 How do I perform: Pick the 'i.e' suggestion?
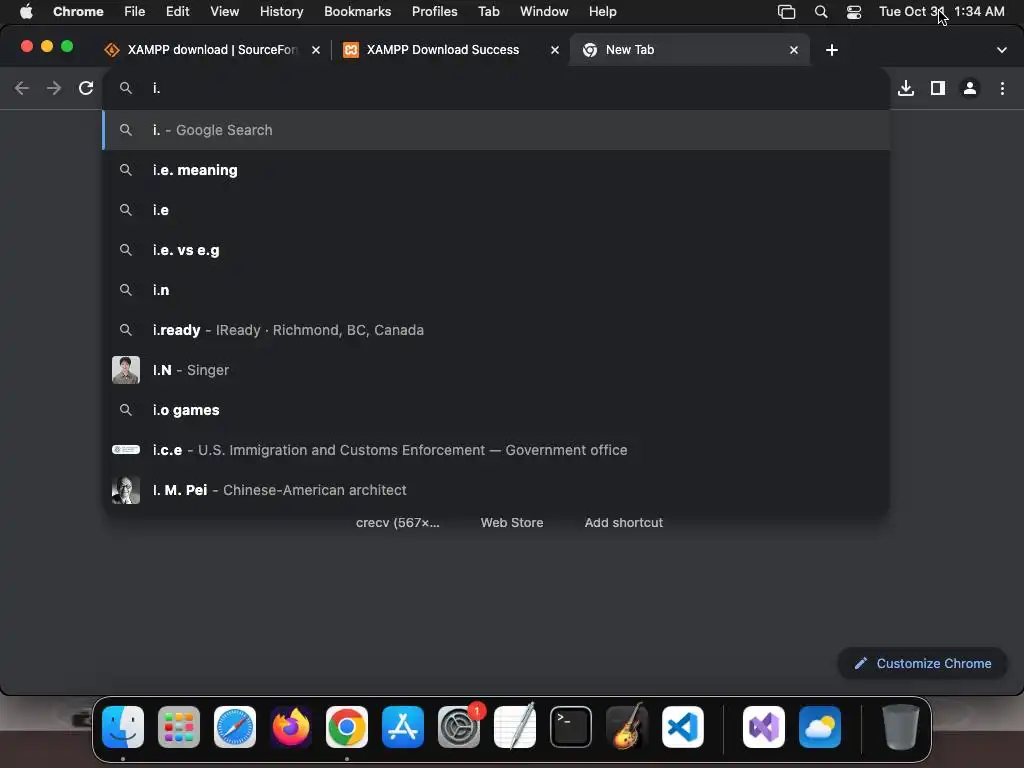(x=496, y=210)
